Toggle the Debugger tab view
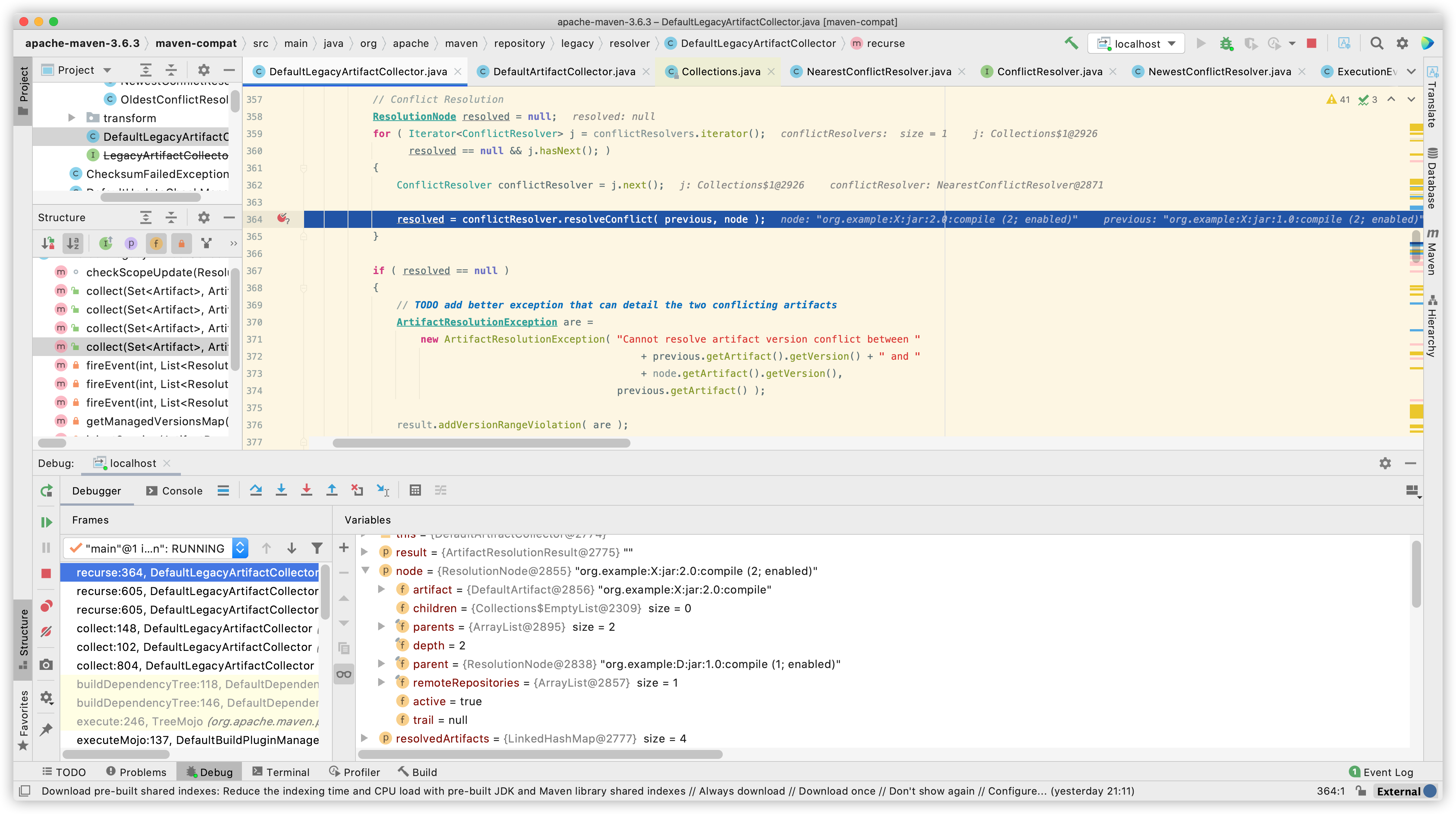This screenshot has width=1456, height=814. [98, 490]
